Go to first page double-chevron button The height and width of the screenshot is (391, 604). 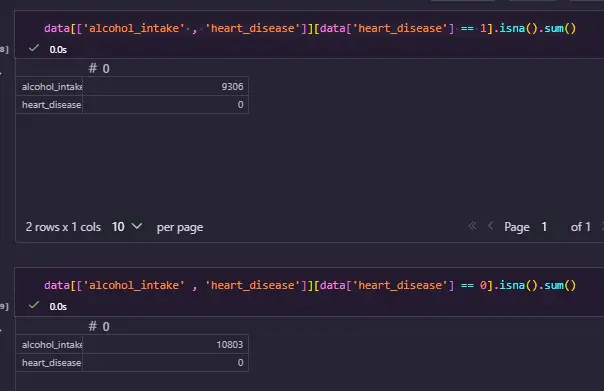(x=472, y=226)
